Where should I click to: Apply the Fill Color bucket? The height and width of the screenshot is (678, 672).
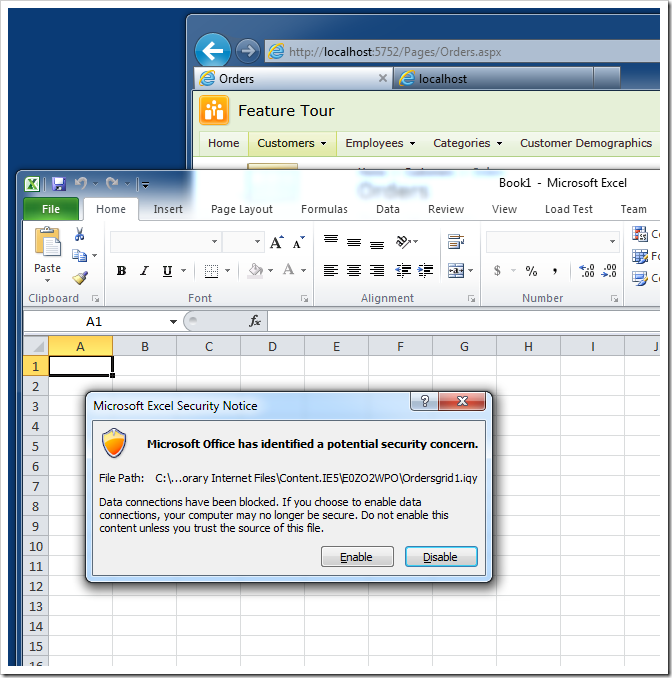(x=255, y=271)
